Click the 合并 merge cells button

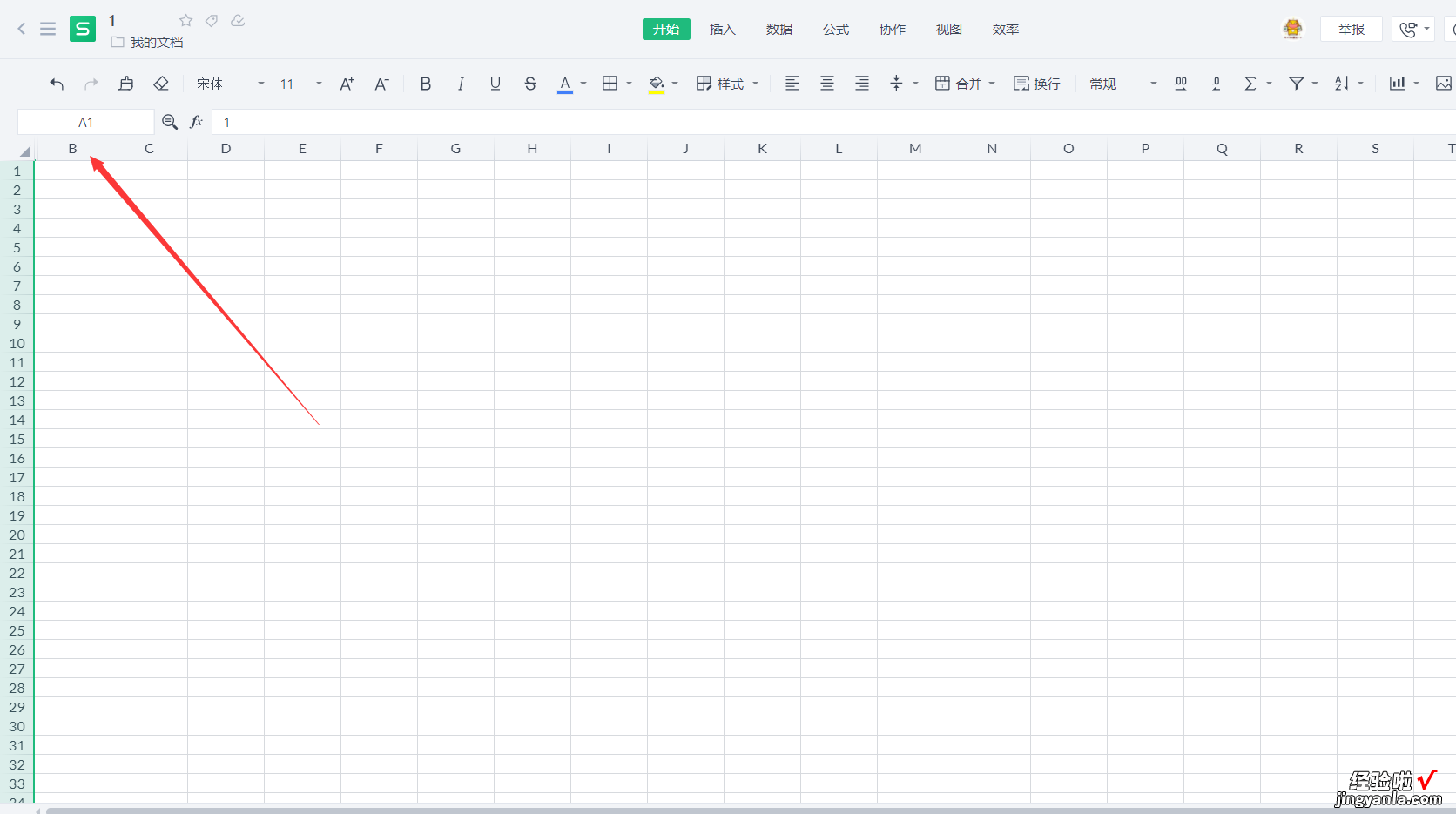(x=958, y=84)
